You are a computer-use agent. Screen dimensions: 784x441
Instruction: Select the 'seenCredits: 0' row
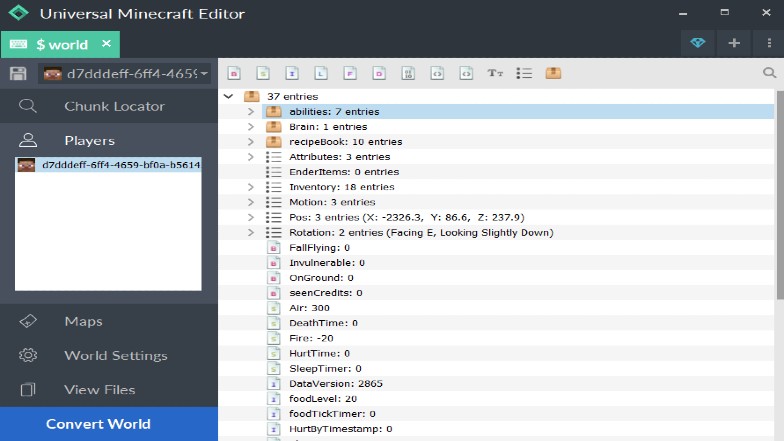click(518, 293)
